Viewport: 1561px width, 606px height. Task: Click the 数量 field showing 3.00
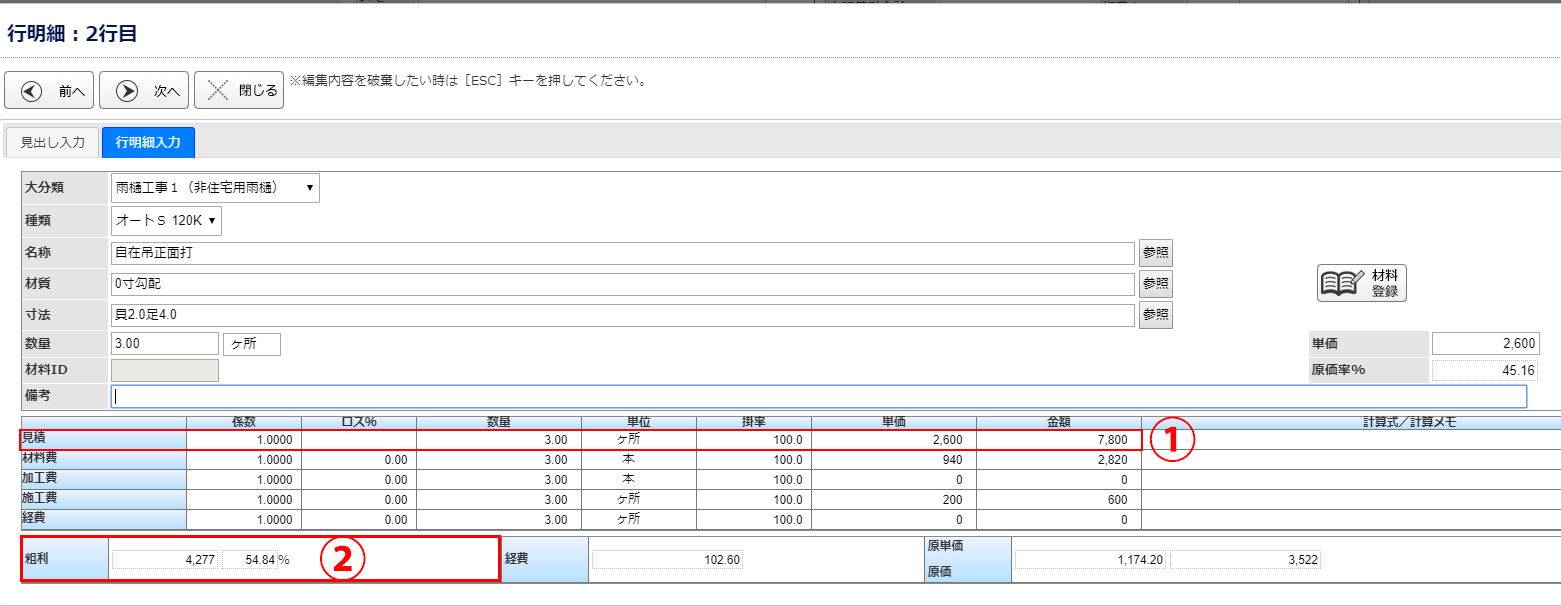(164, 344)
